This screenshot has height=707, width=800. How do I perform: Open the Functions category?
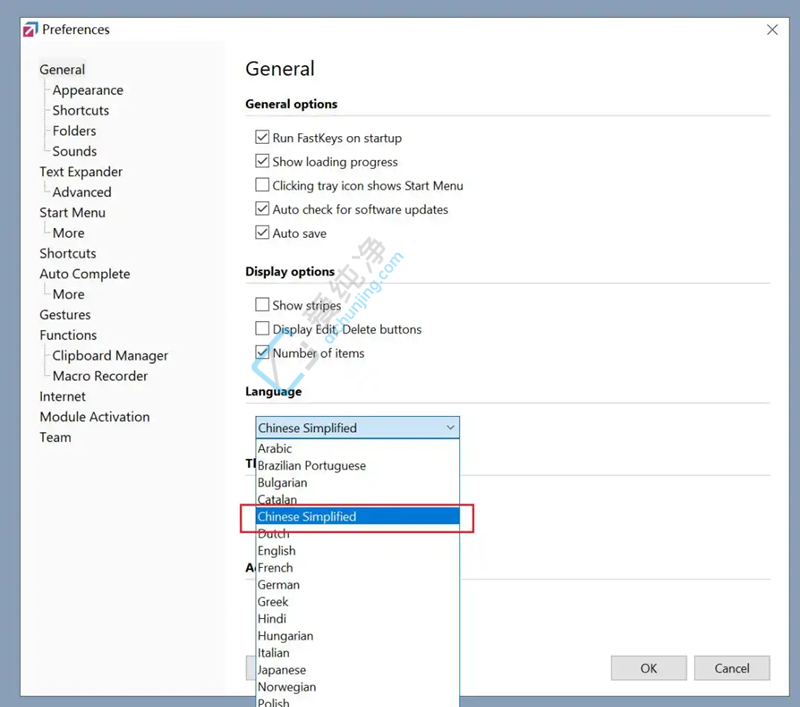tap(68, 335)
